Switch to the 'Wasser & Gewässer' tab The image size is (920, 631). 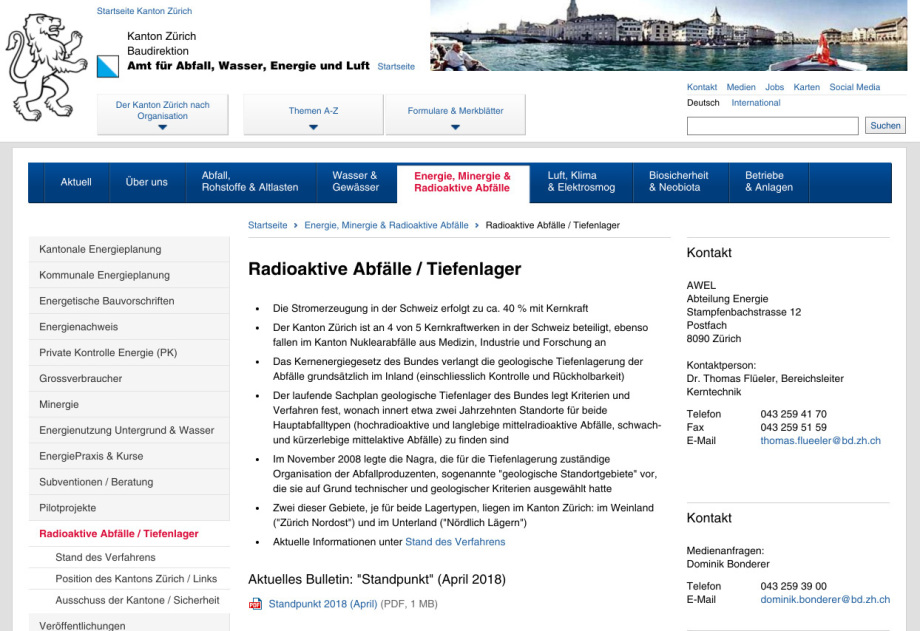355,182
